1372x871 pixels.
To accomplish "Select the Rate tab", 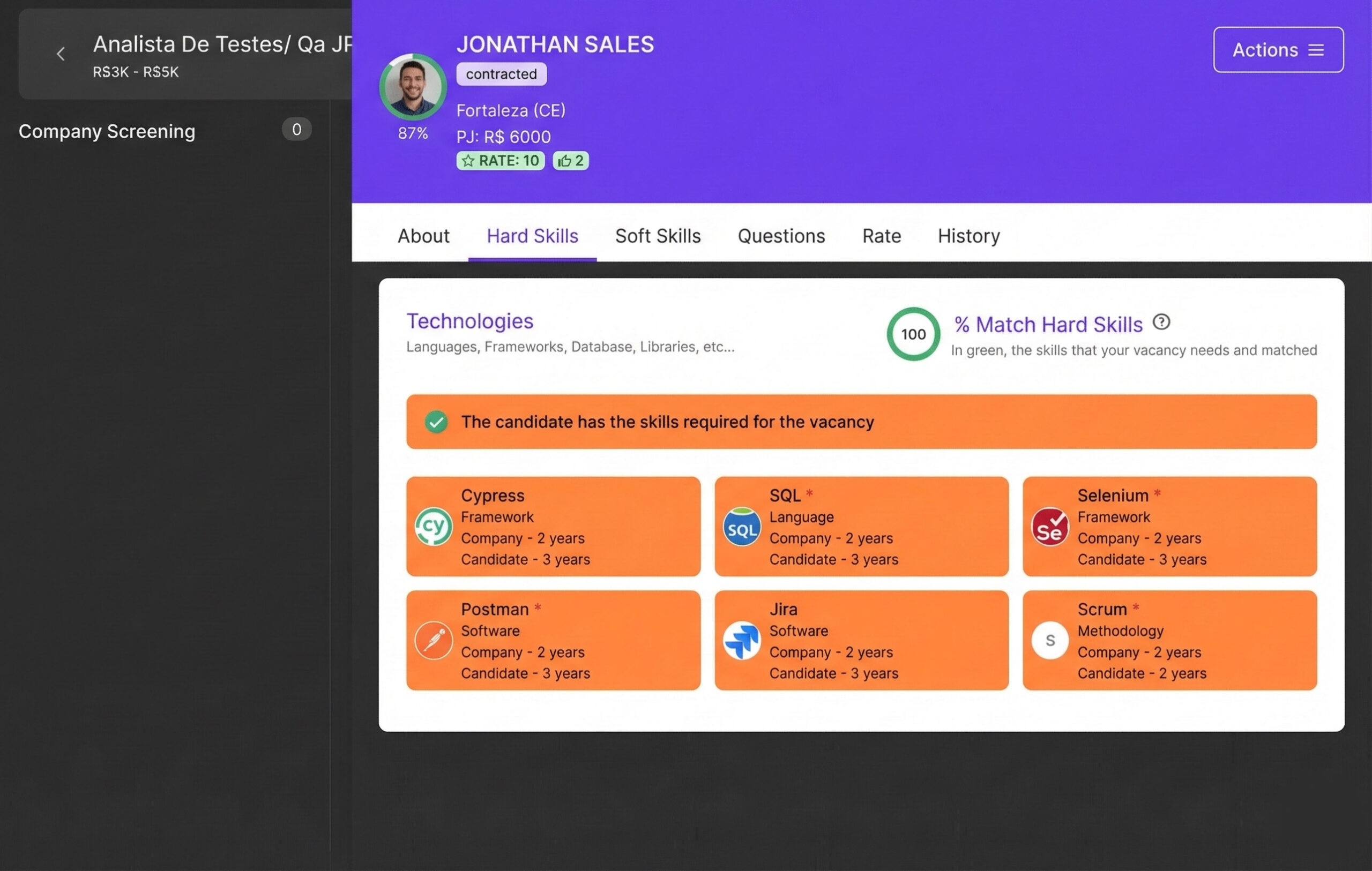I will (x=881, y=236).
